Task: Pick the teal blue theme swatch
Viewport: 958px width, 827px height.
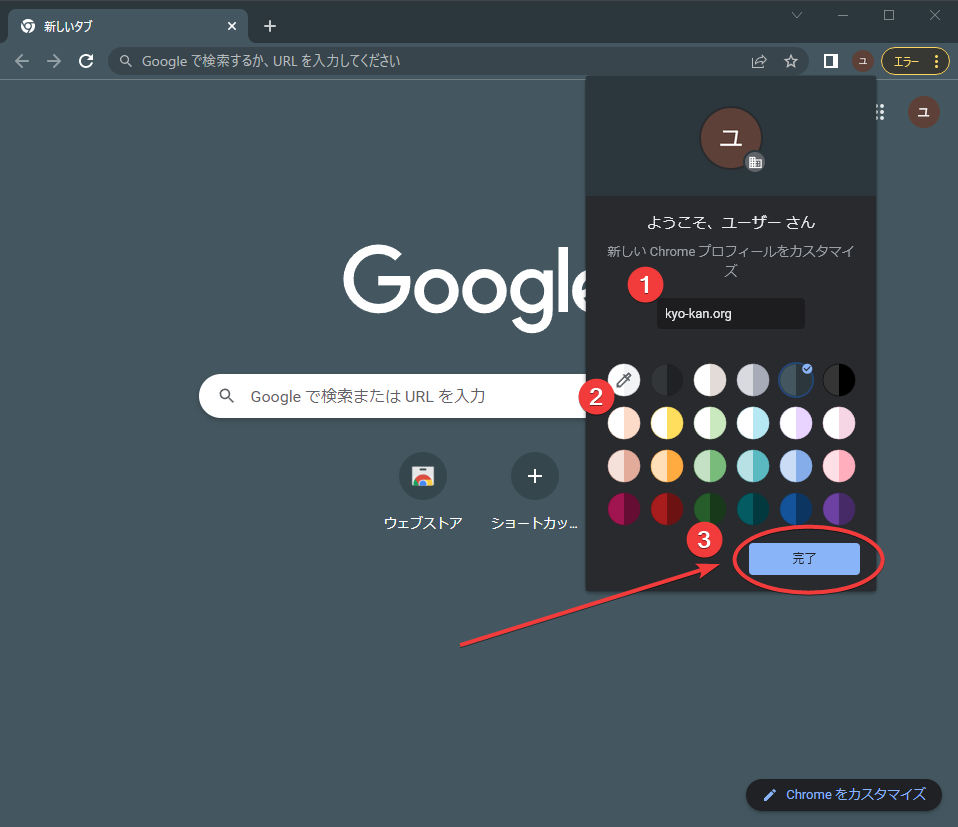Action: coord(753,466)
